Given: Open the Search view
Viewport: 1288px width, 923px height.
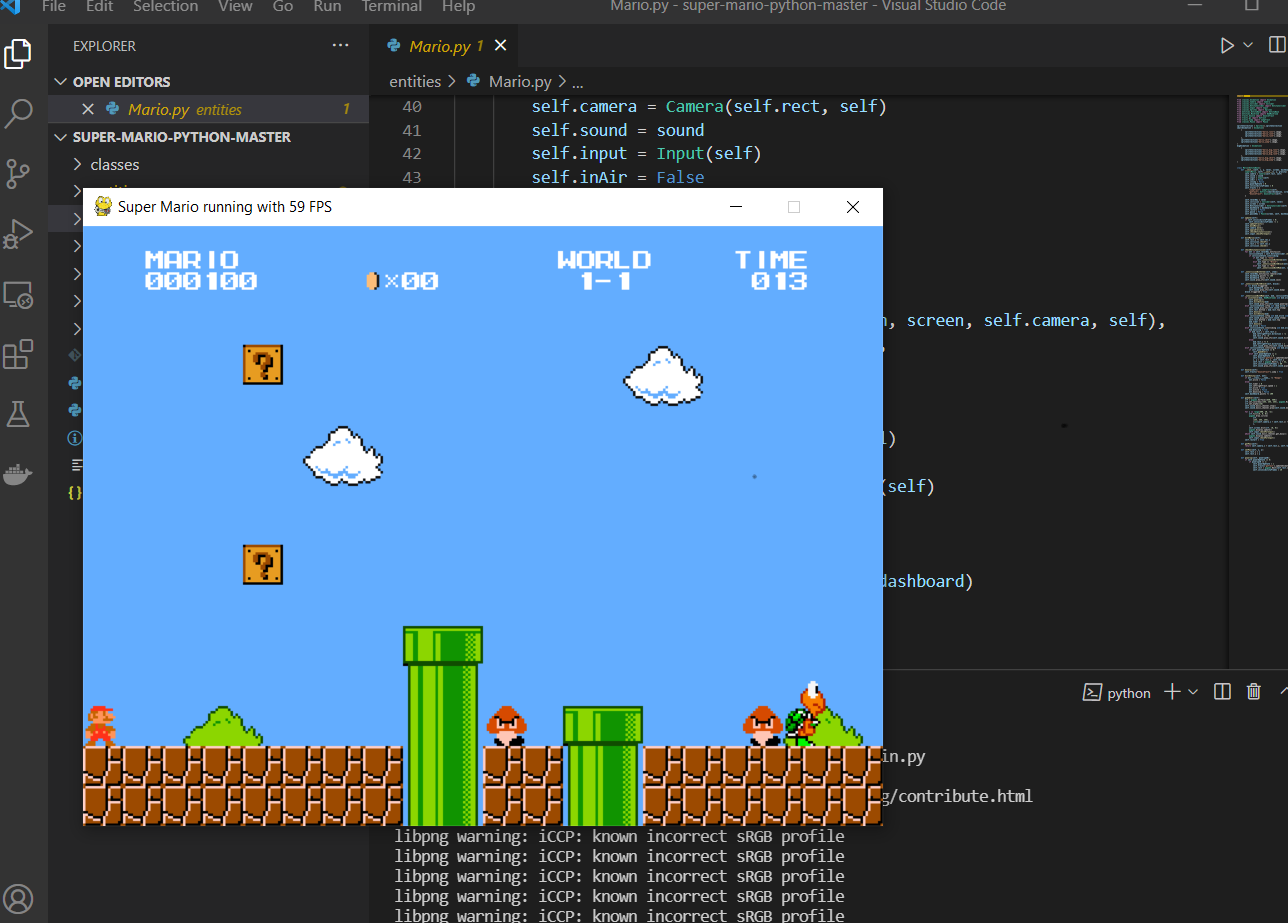Looking at the screenshot, I should click(x=18, y=113).
